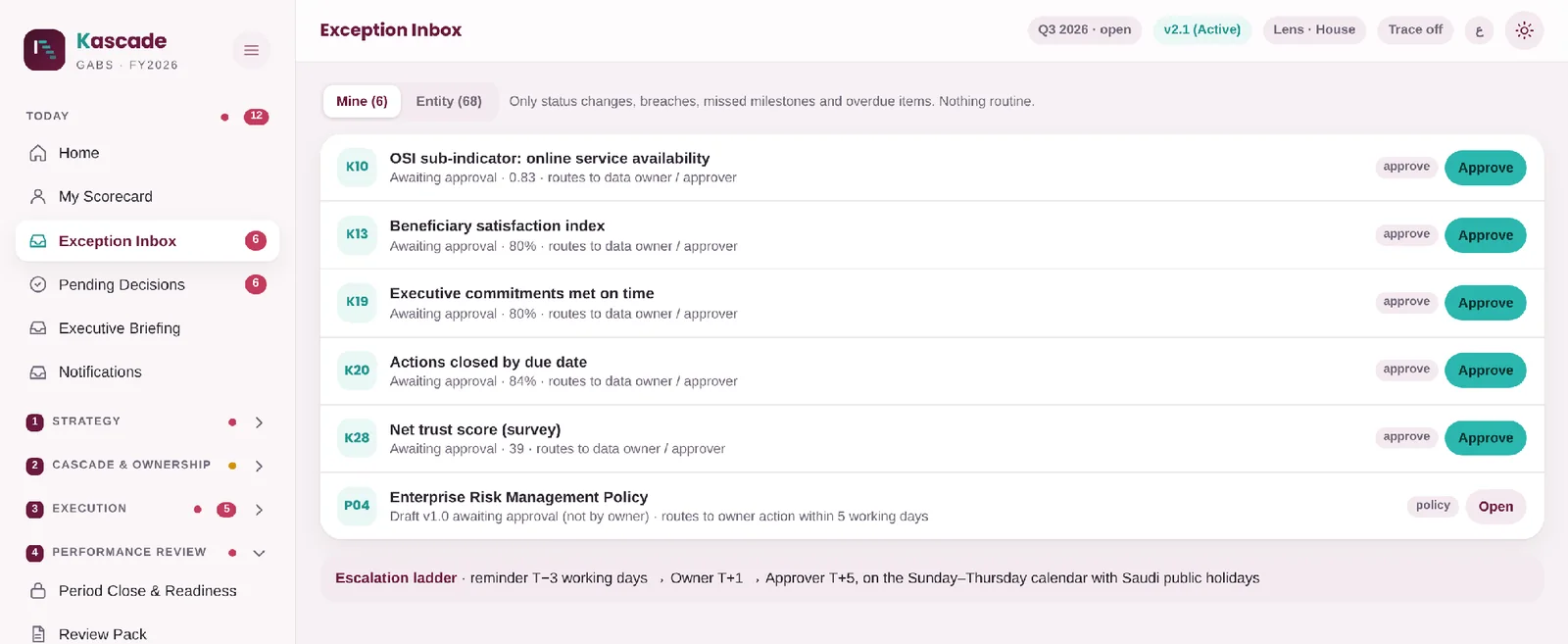1568x644 pixels.
Task: Click the Performance Review heading
Action: (x=129, y=552)
